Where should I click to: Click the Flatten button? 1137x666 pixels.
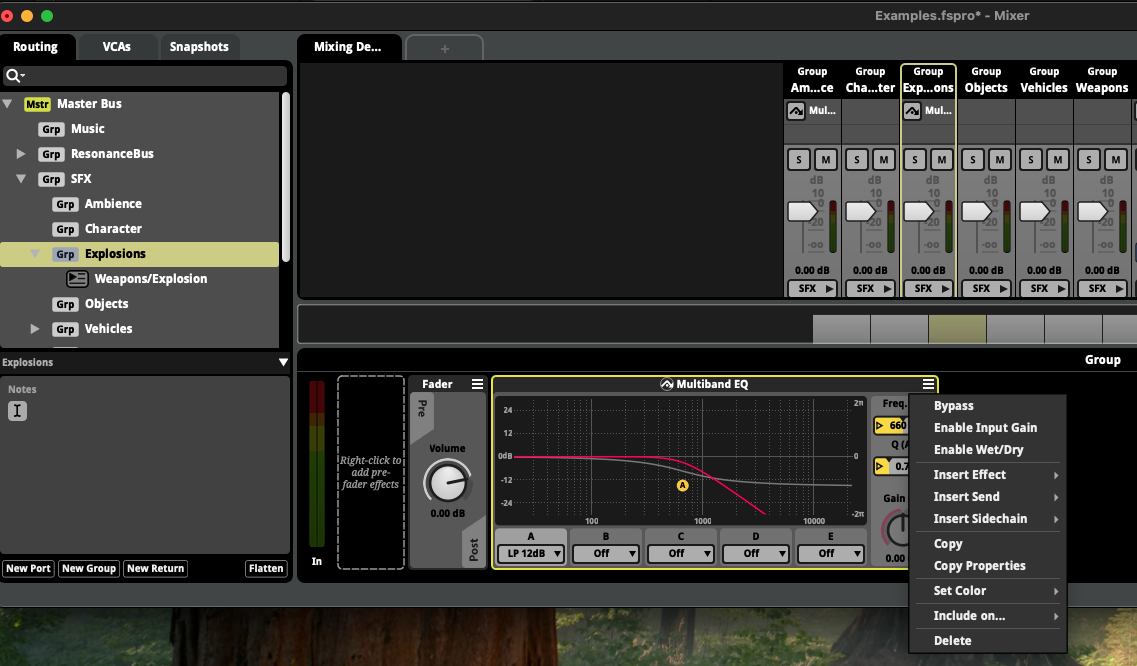click(266, 569)
